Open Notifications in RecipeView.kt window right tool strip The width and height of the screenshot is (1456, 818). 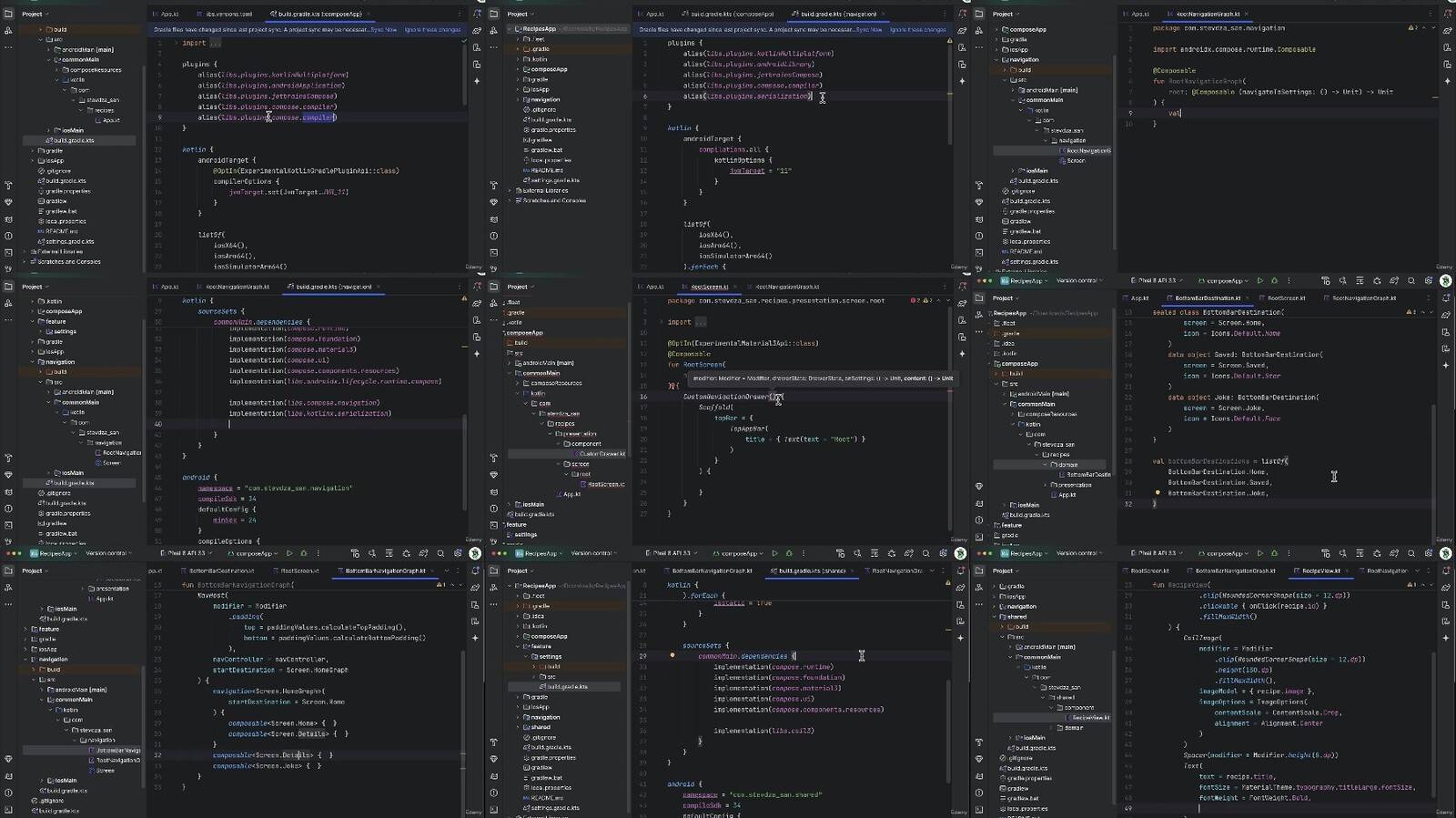(x=1447, y=571)
